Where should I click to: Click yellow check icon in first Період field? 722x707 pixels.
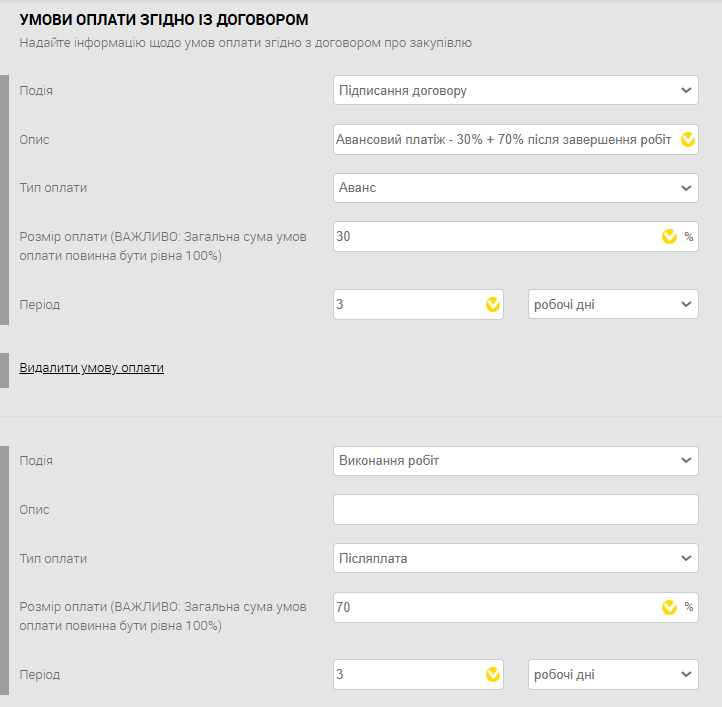(493, 305)
